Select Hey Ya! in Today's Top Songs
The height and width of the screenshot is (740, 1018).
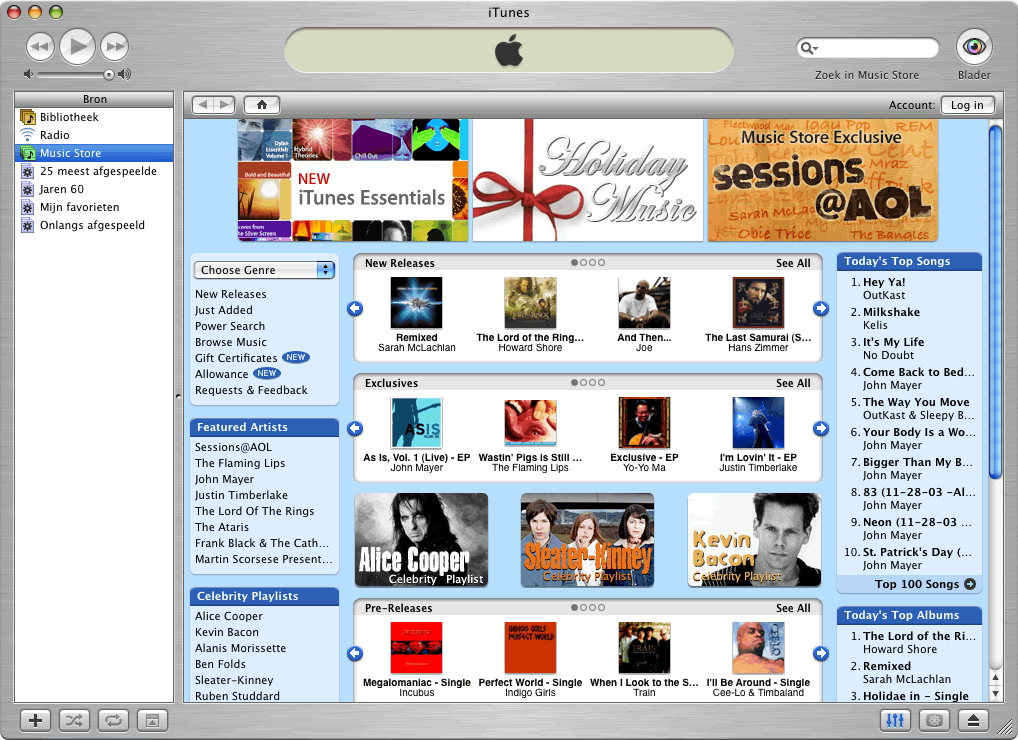(884, 282)
